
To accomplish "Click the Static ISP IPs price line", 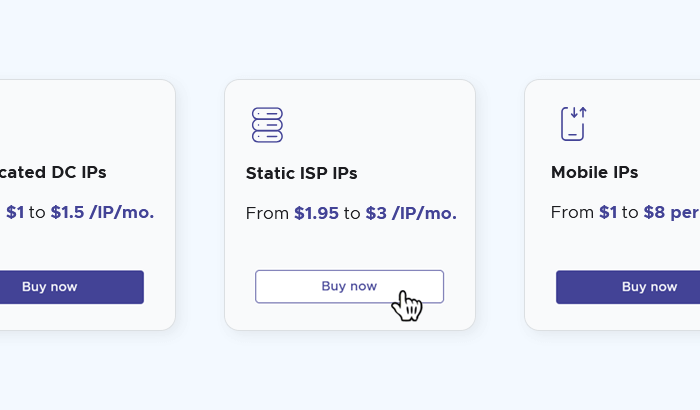I will tap(350, 213).
